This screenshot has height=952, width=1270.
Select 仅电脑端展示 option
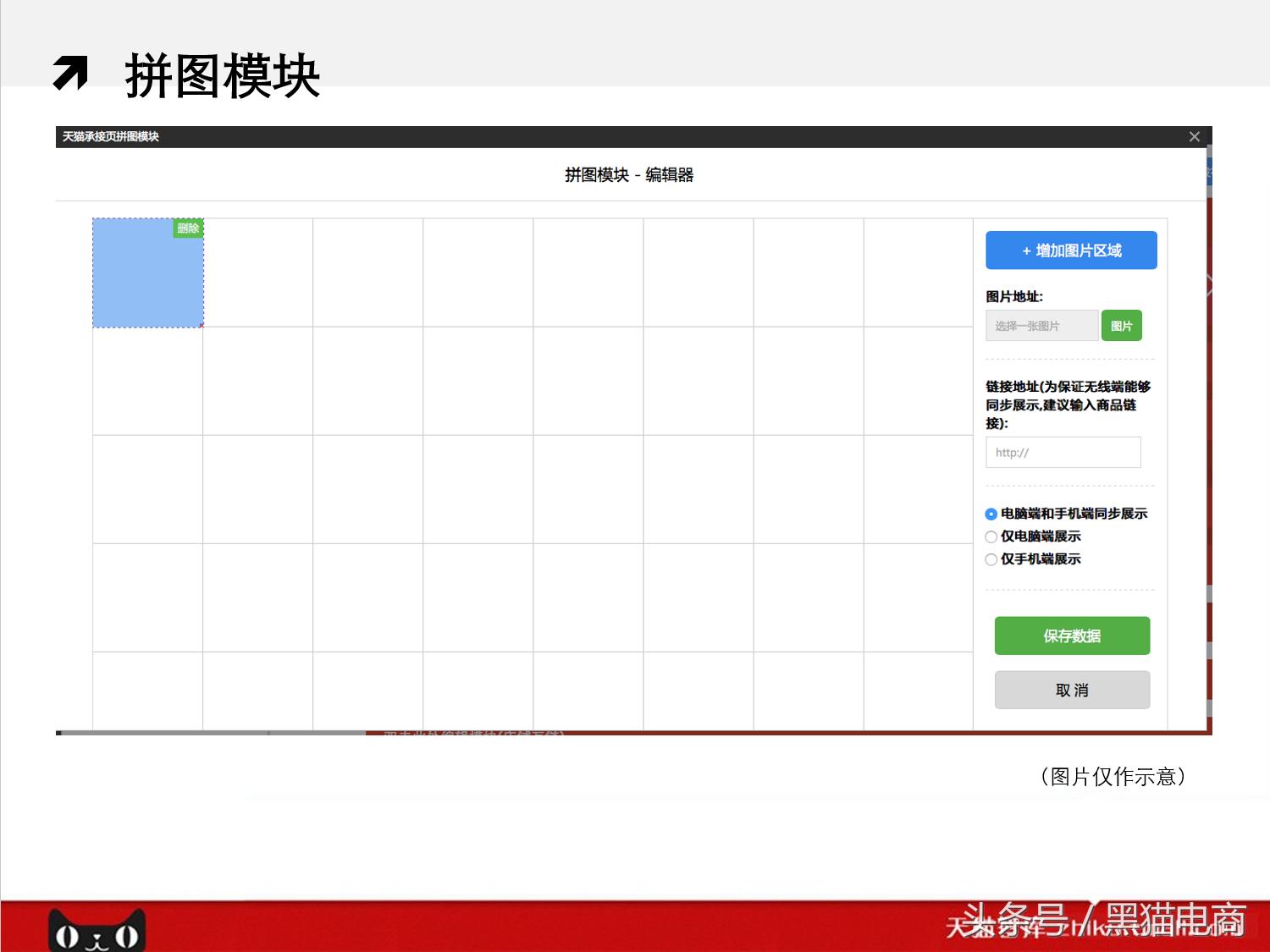click(x=991, y=537)
